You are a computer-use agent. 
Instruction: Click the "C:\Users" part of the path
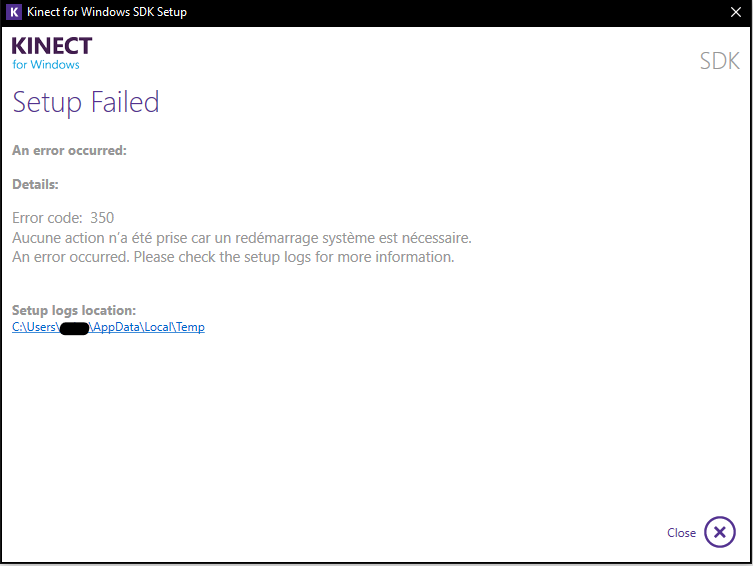[x=34, y=327]
